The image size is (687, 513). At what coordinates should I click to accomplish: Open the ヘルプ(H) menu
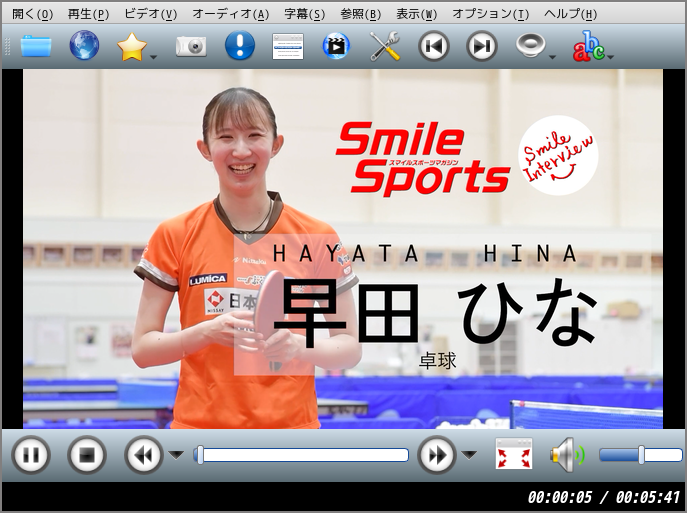(570, 14)
